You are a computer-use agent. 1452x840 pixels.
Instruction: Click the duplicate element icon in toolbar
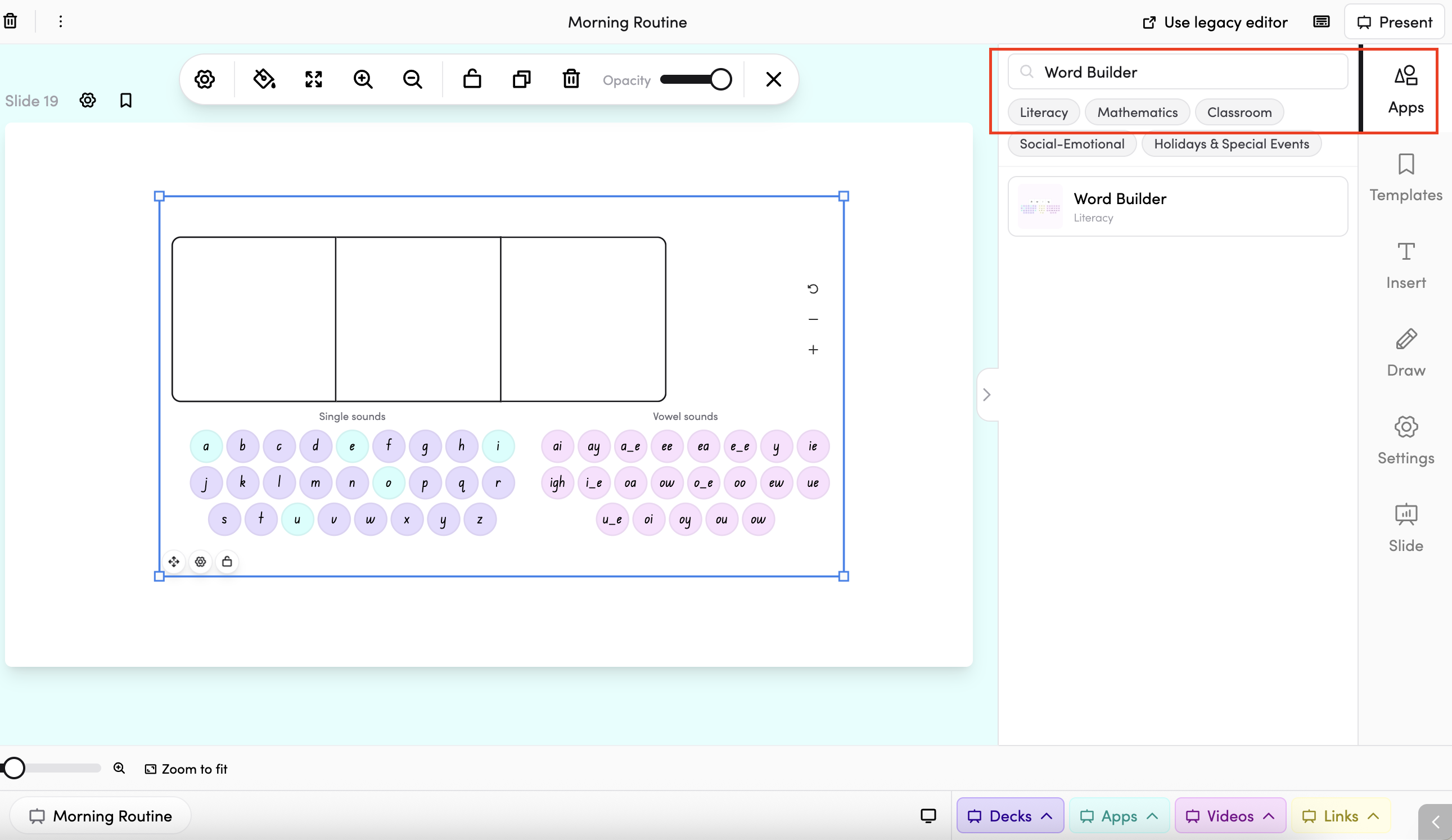point(521,79)
